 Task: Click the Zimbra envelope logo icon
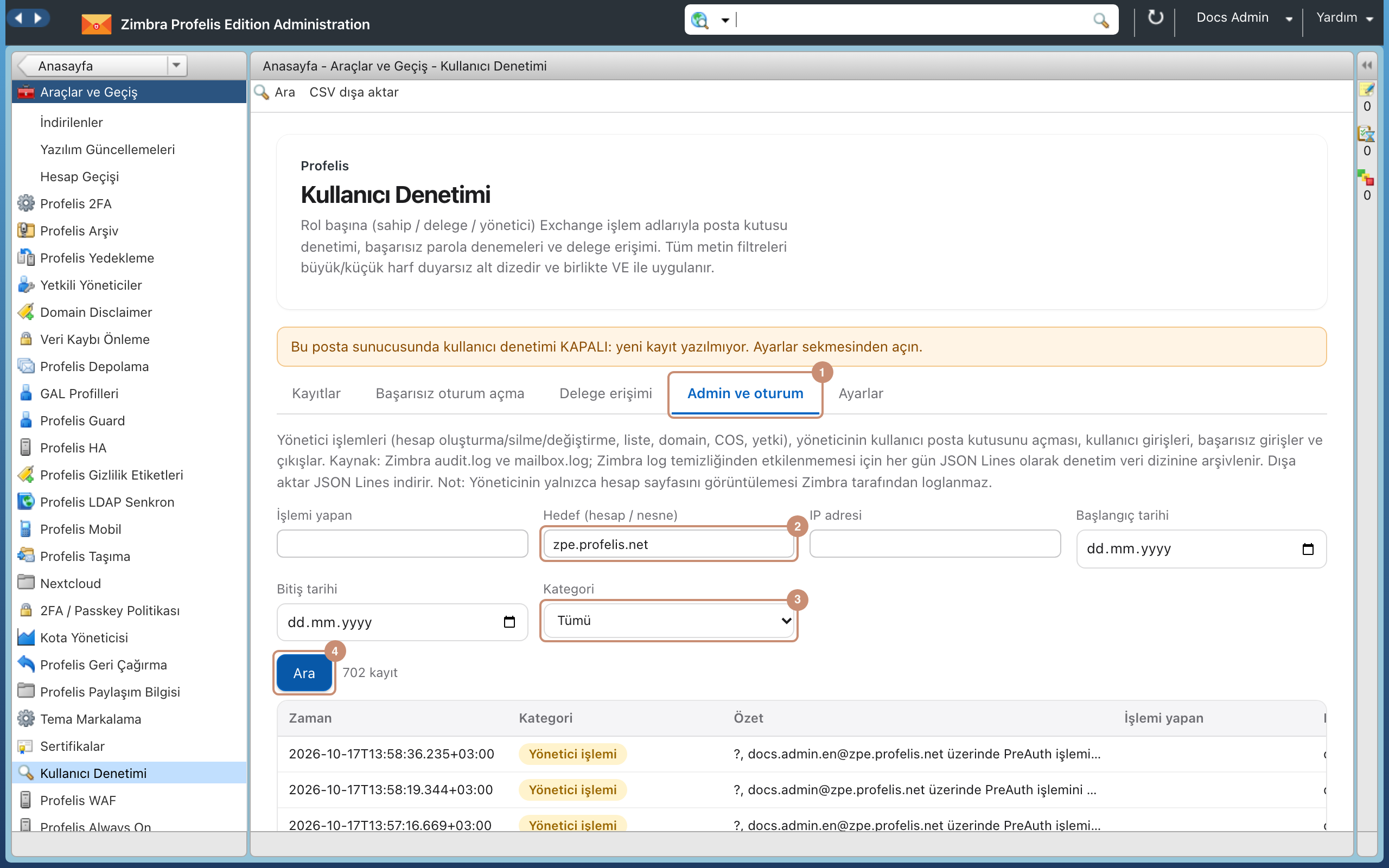96,24
